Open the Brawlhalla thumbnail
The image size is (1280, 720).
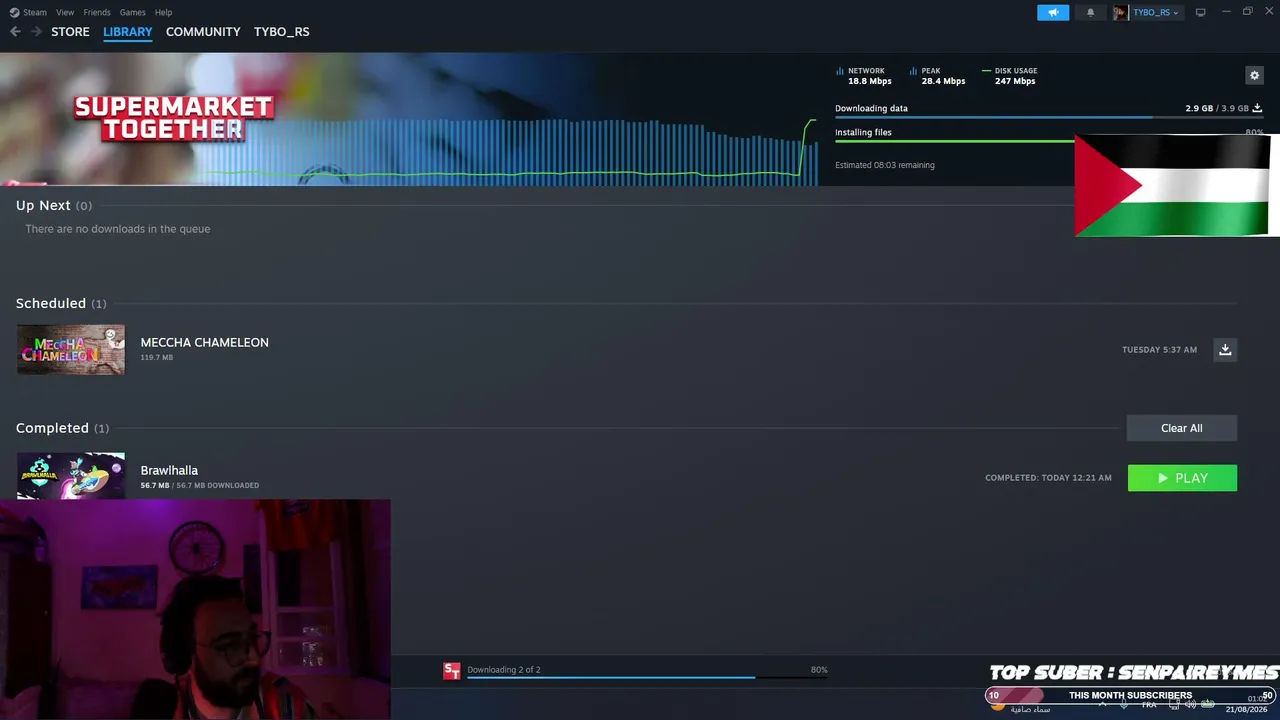click(71, 475)
